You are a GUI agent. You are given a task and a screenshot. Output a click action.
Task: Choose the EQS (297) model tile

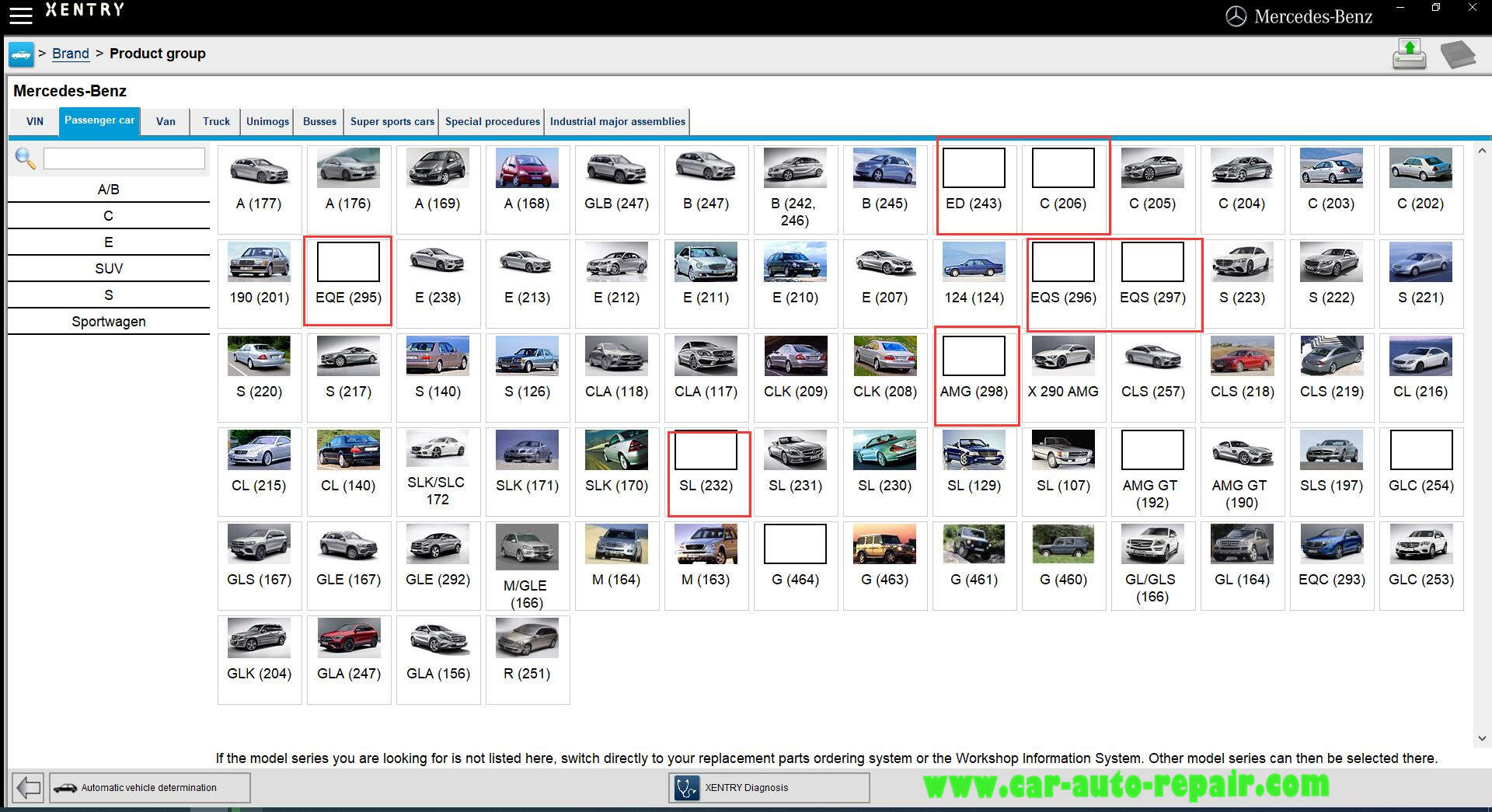pyautogui.click(x=1153, y=283)
